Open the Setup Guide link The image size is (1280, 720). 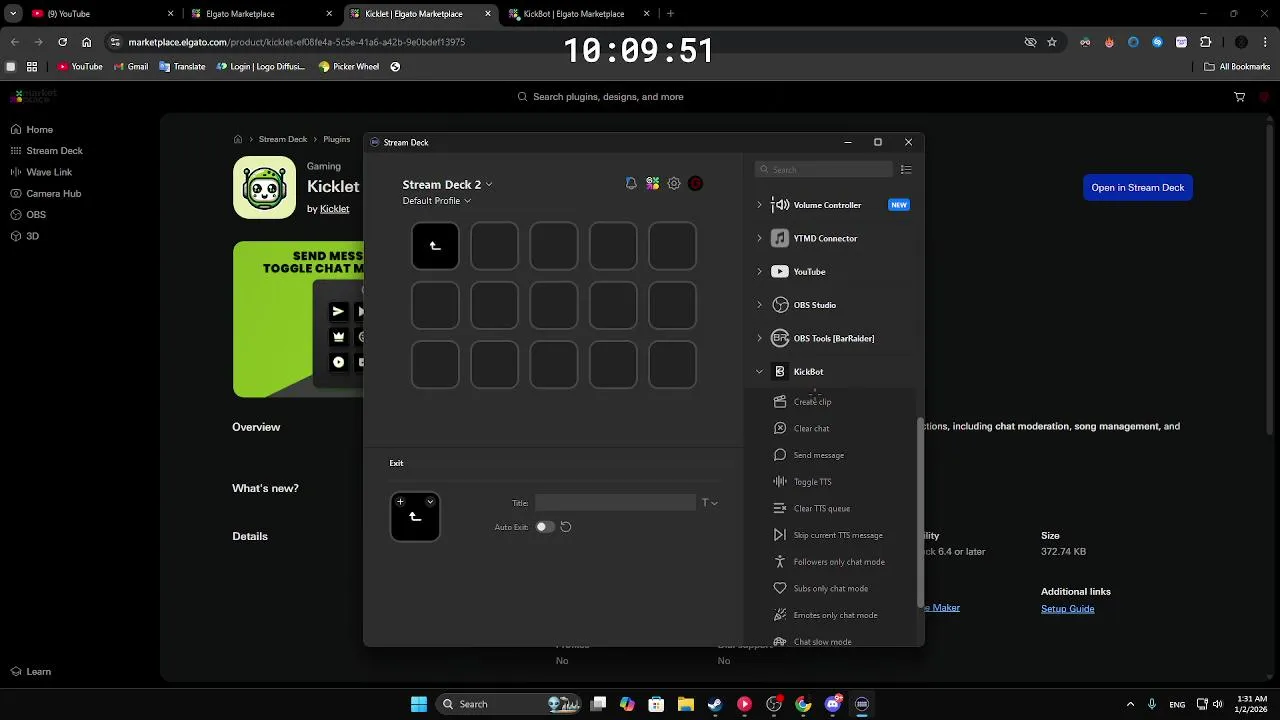click(1067, 609)
